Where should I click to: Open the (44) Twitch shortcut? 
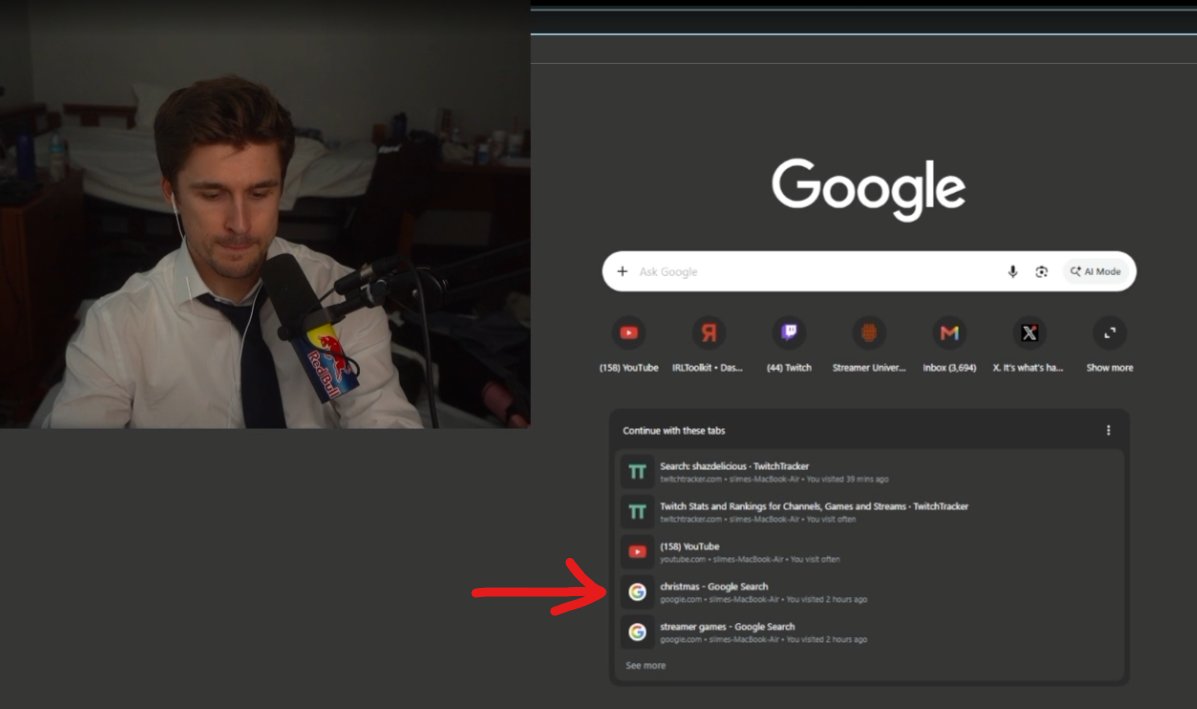789,345
